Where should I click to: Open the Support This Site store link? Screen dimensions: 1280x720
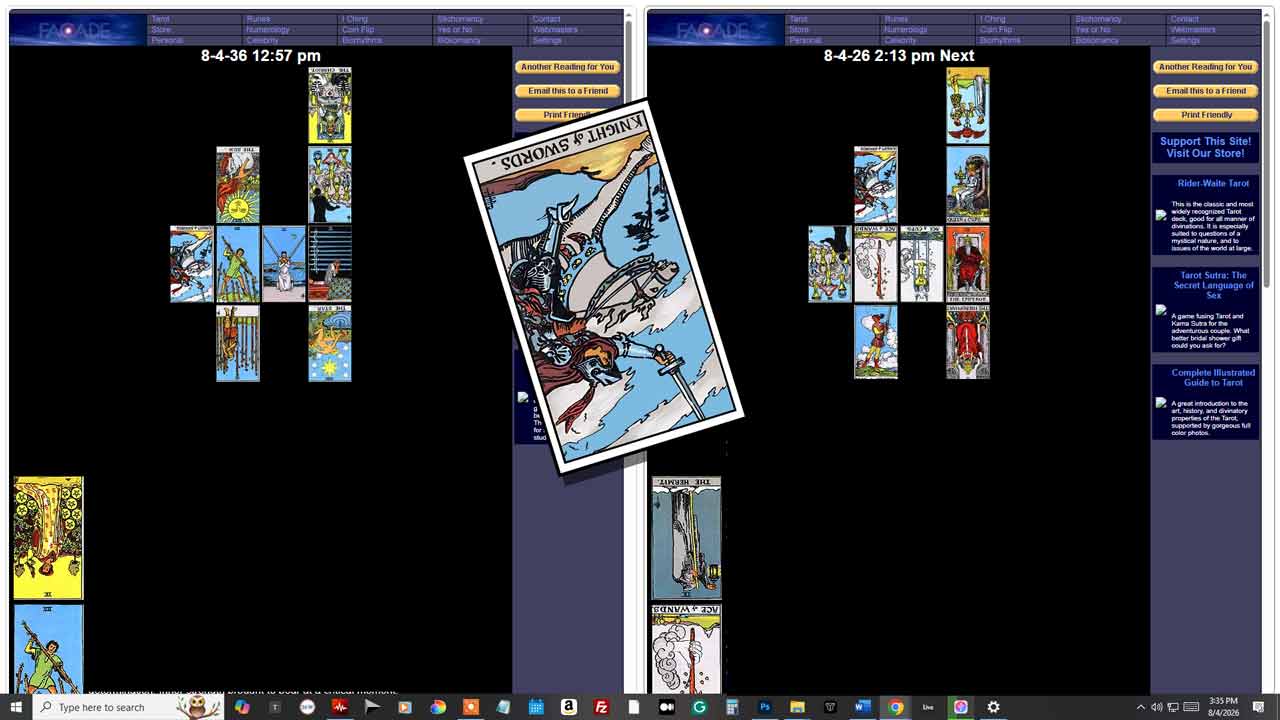click(1205, 147)
